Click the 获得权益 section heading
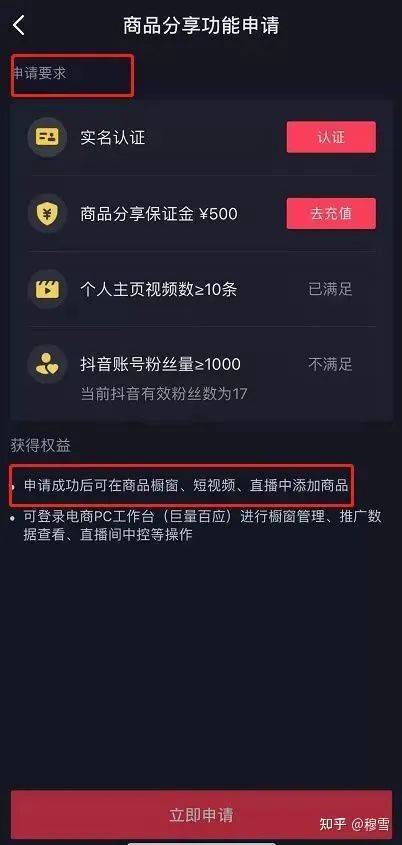This screenshot has width=402, height=845. click(x=40, y=446)
